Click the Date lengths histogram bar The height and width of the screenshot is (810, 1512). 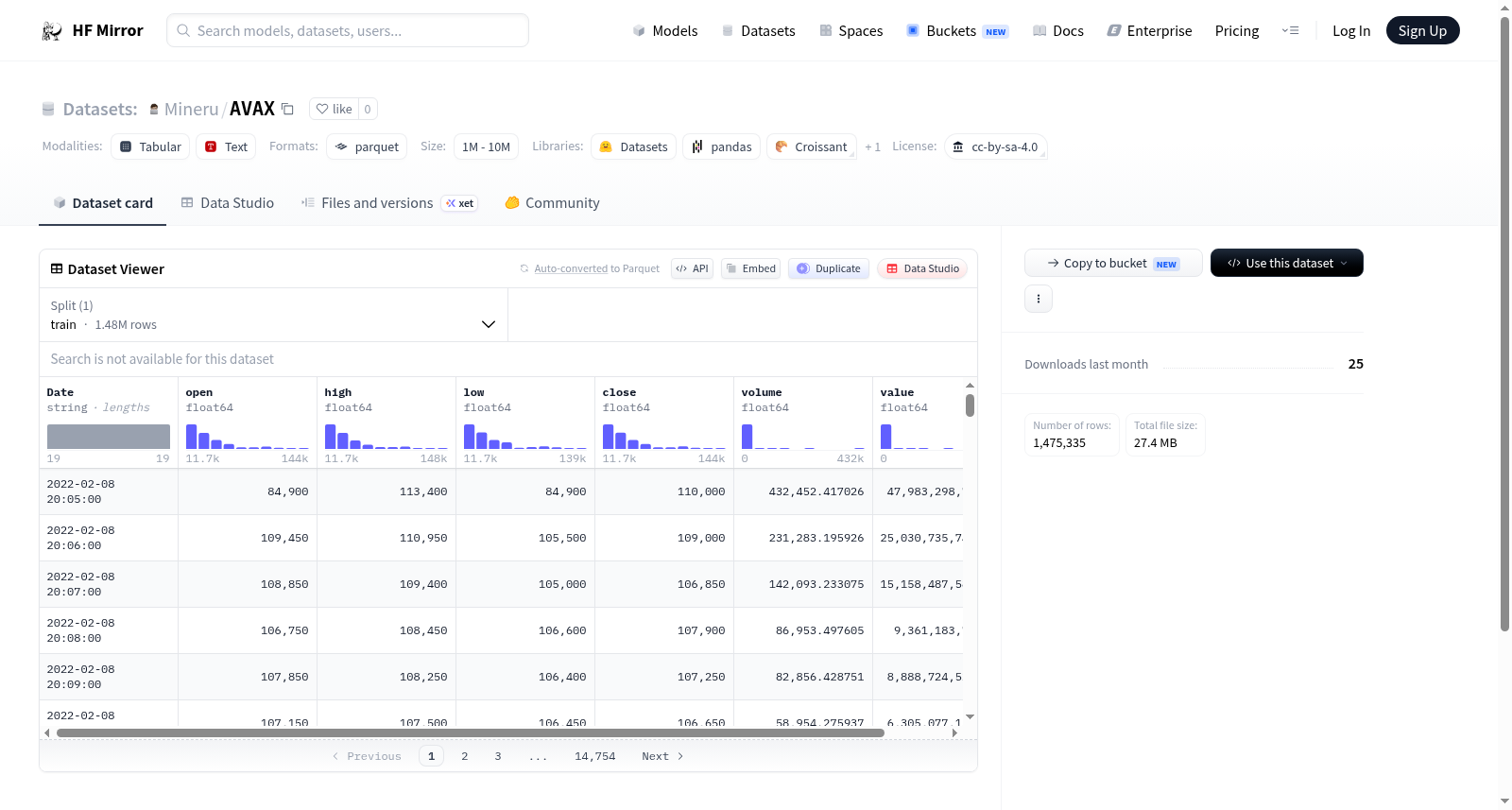pyautogui.click(x=109, y=437)
